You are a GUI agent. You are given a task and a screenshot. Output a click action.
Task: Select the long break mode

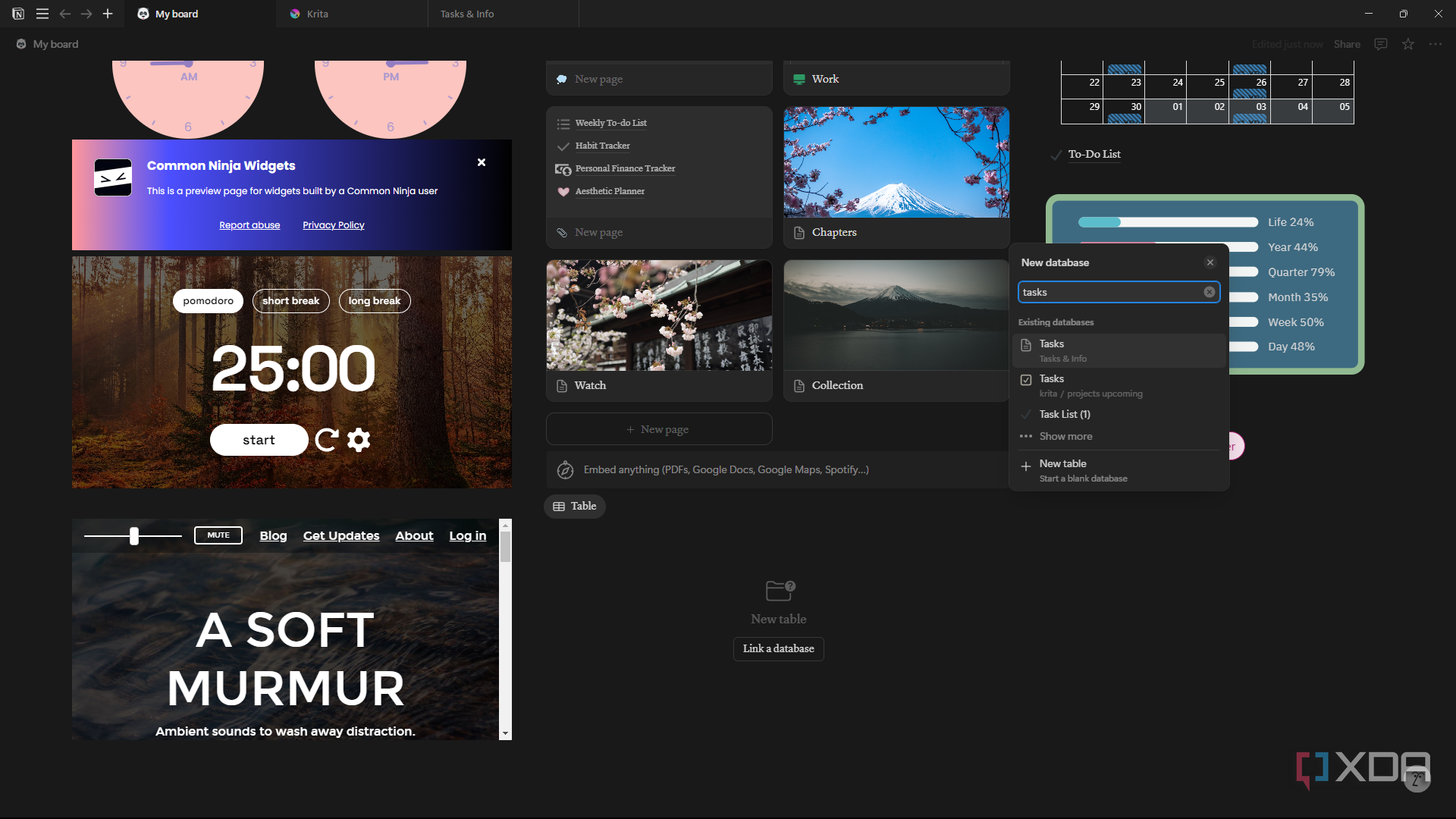pyautogui.click(x=375, y=301)
